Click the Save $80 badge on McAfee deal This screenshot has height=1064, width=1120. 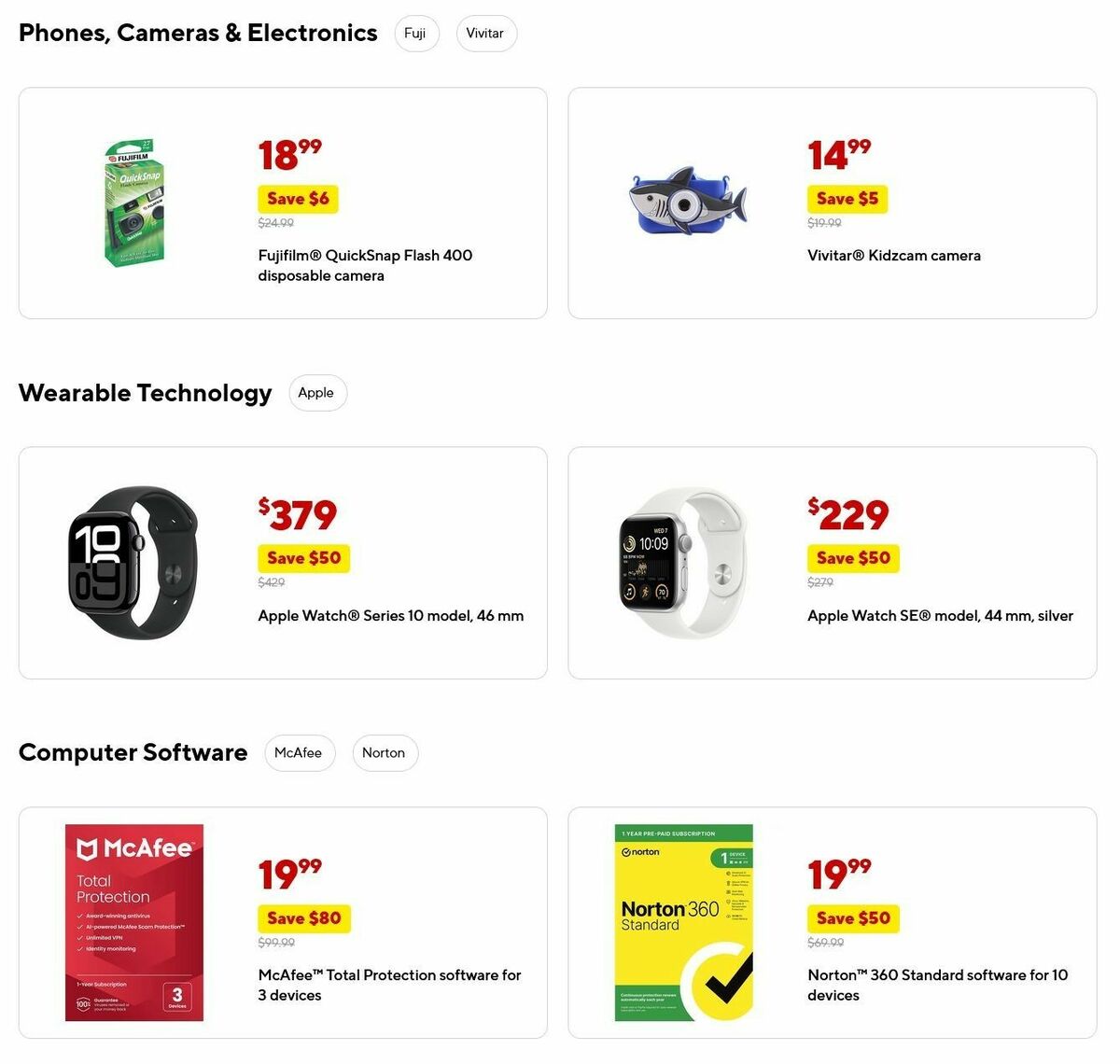tap(303, 917)
